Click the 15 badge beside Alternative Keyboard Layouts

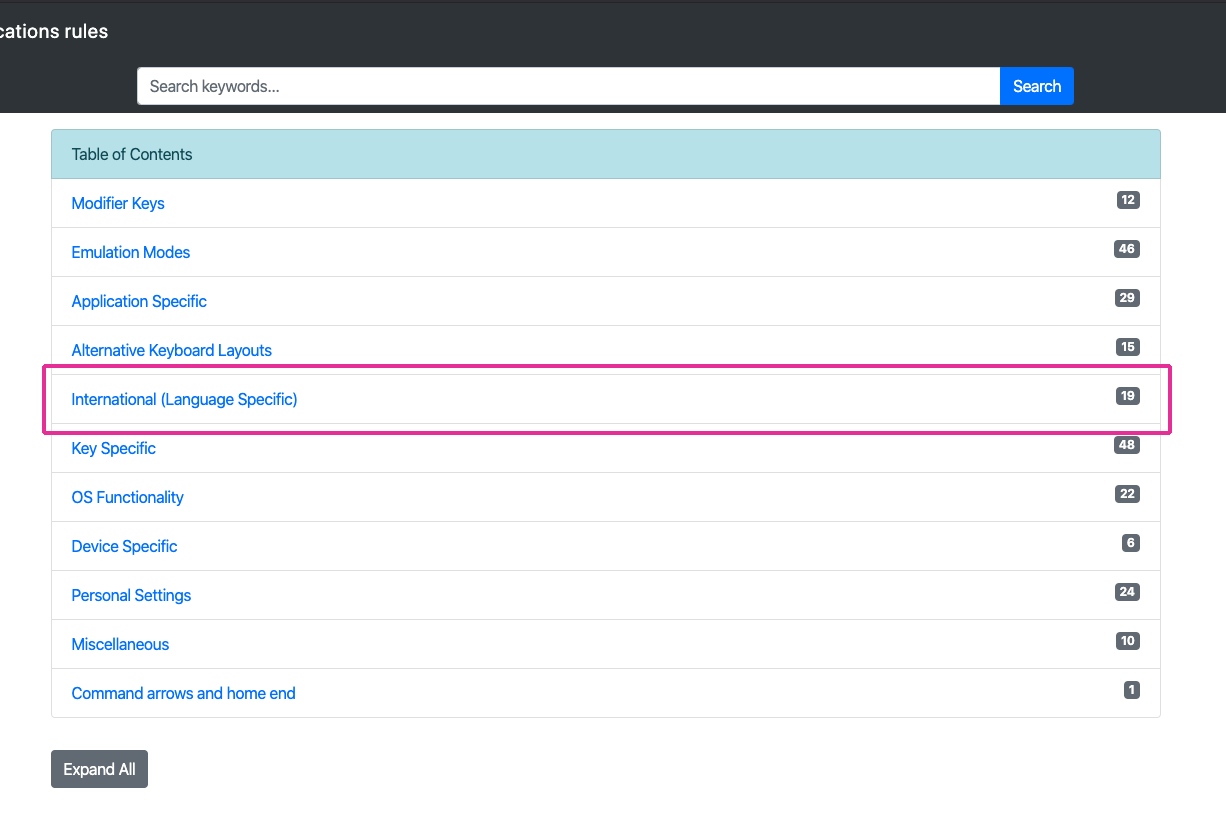tap(1128, 347)
